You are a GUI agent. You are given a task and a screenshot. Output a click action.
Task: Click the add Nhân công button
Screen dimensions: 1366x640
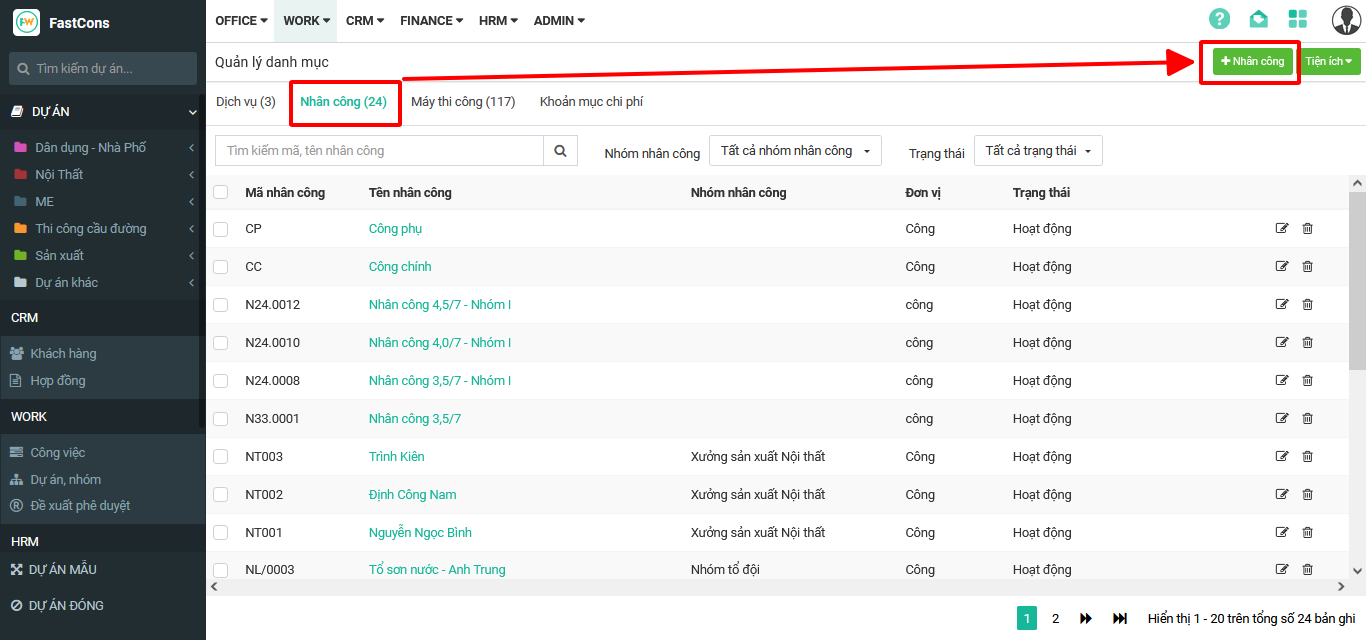1252,61
